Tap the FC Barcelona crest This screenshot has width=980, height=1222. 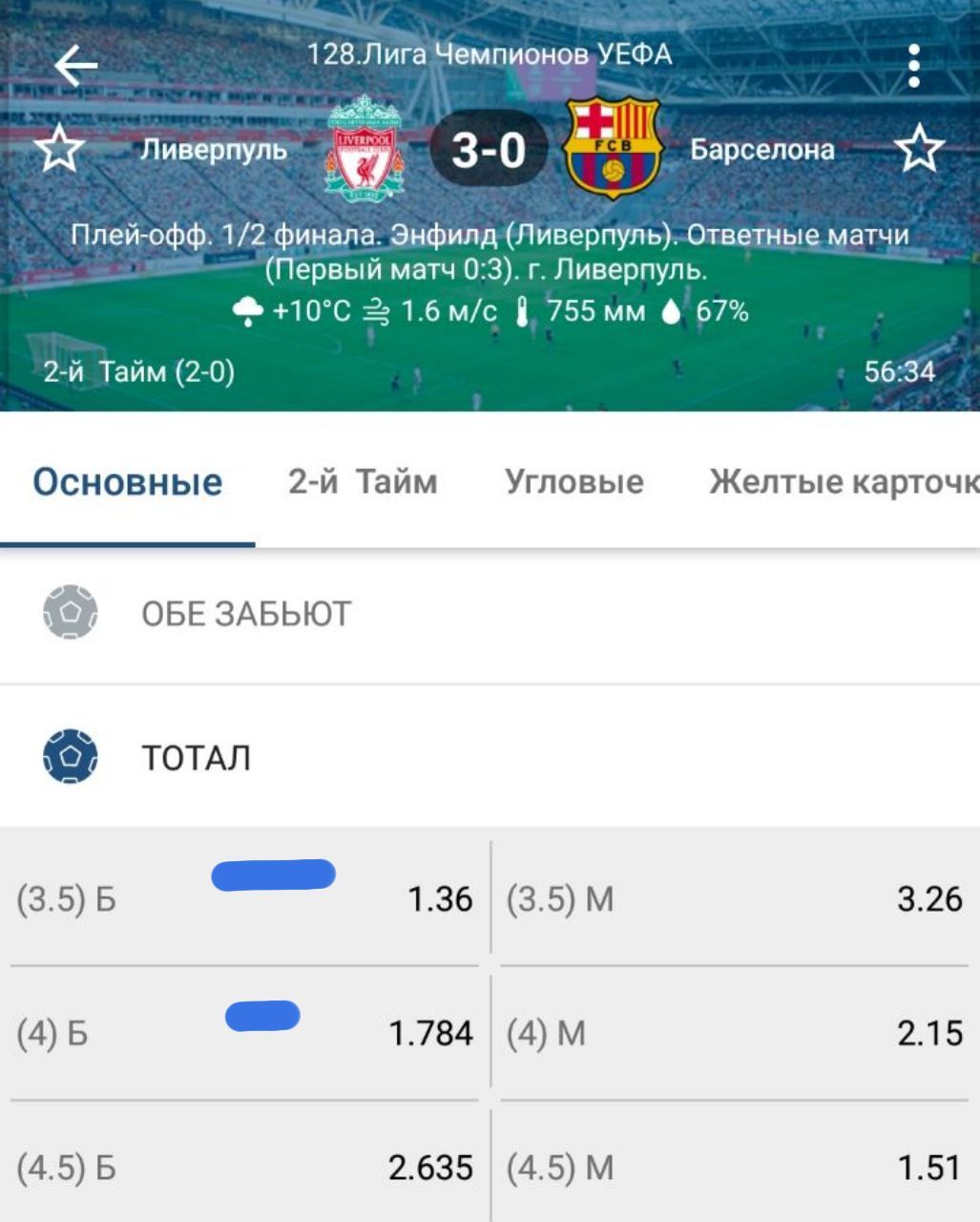(612, 148)
